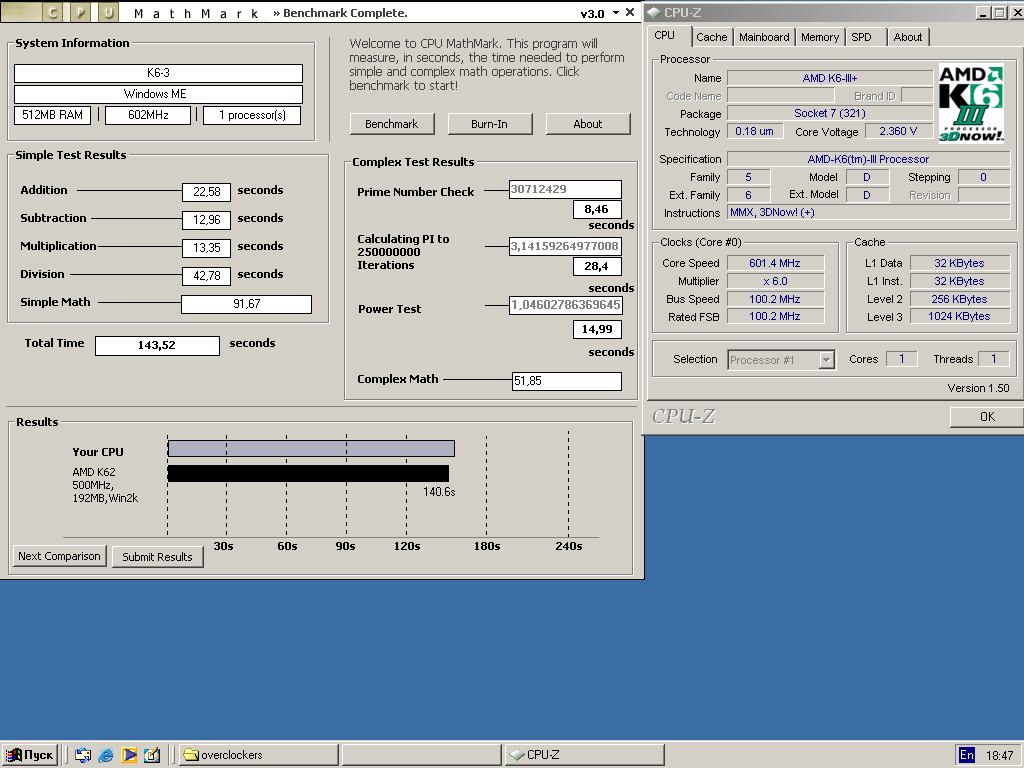The image size is (1024, 768).
Task: Open the MathMark title bar dropdown arrow
Action: tap(616, 12)
